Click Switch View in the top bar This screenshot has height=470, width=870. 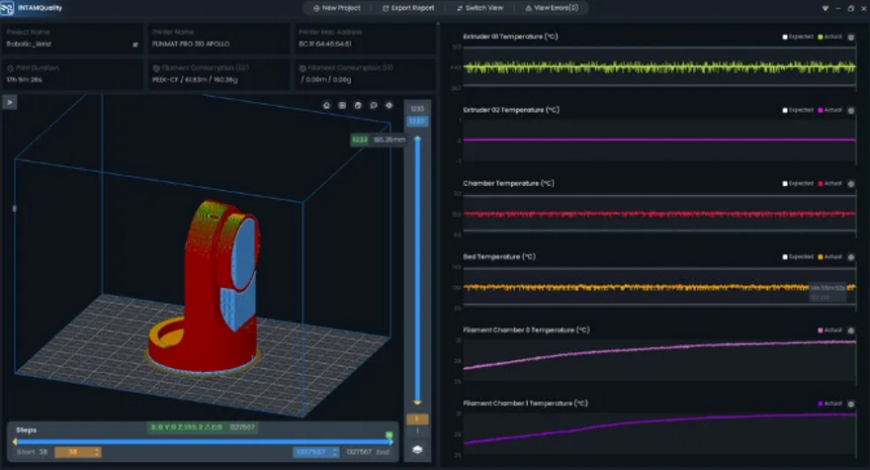pos(480,8)
